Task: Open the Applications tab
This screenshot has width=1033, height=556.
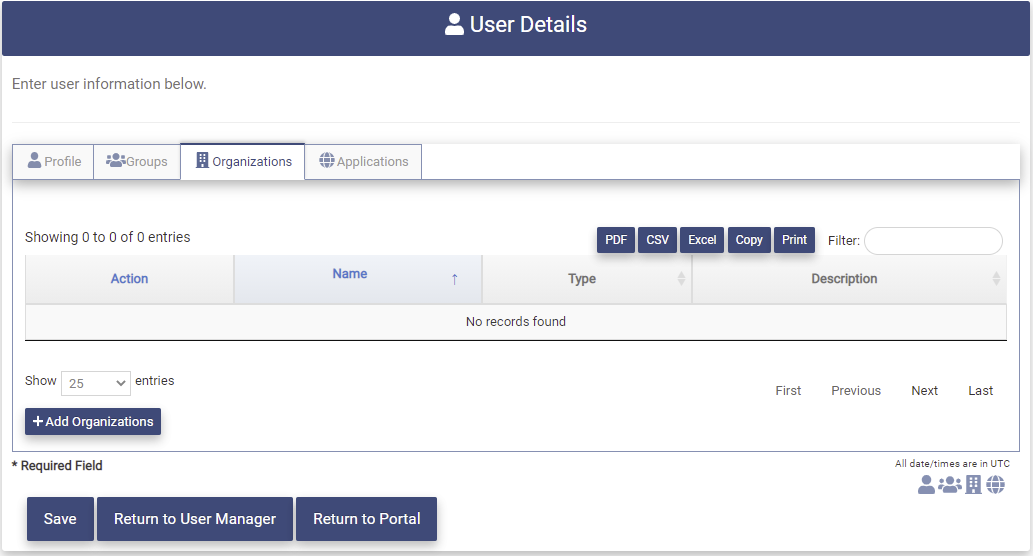Action: (364, 161)
